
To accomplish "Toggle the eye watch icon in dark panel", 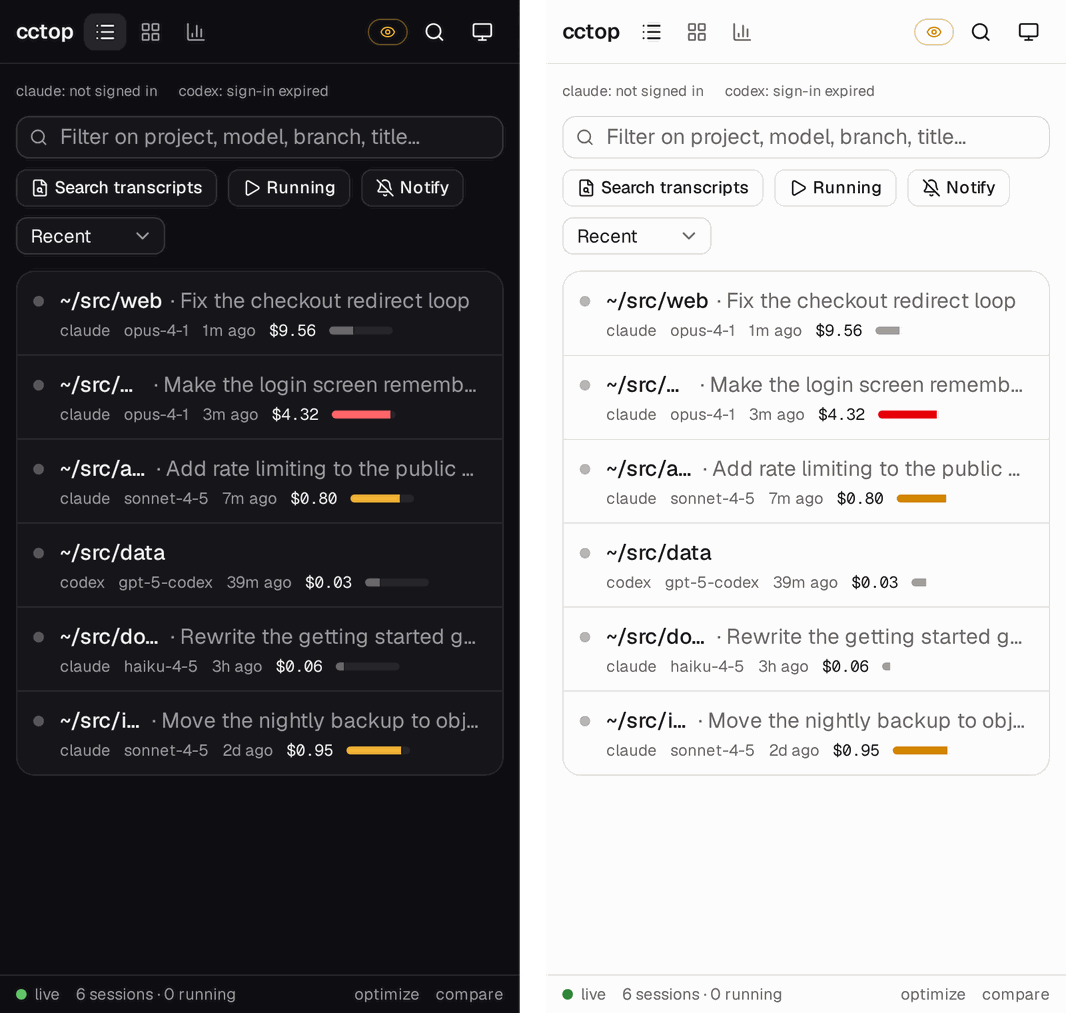I will click(388, 32).
